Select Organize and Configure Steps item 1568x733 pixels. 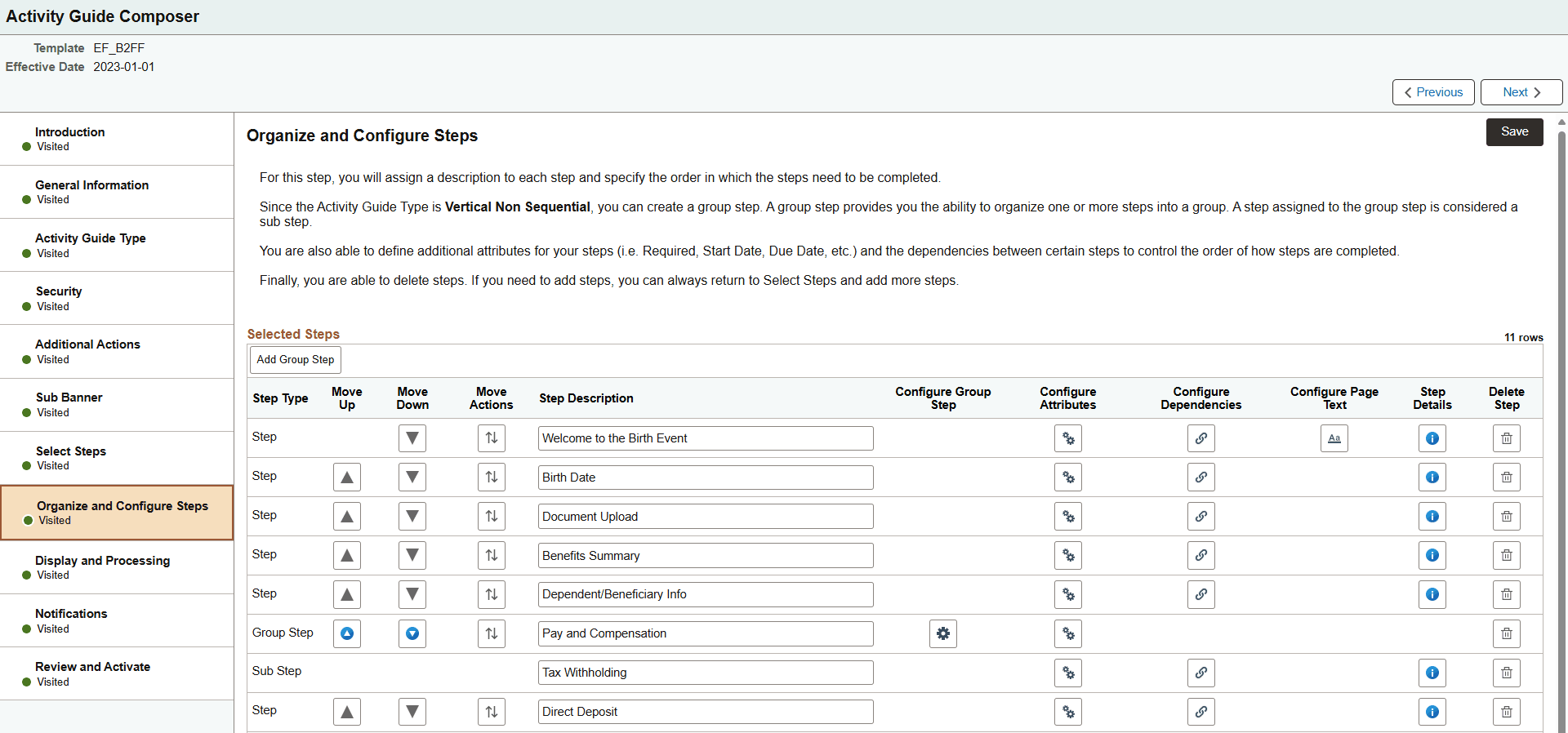(117, 513)
